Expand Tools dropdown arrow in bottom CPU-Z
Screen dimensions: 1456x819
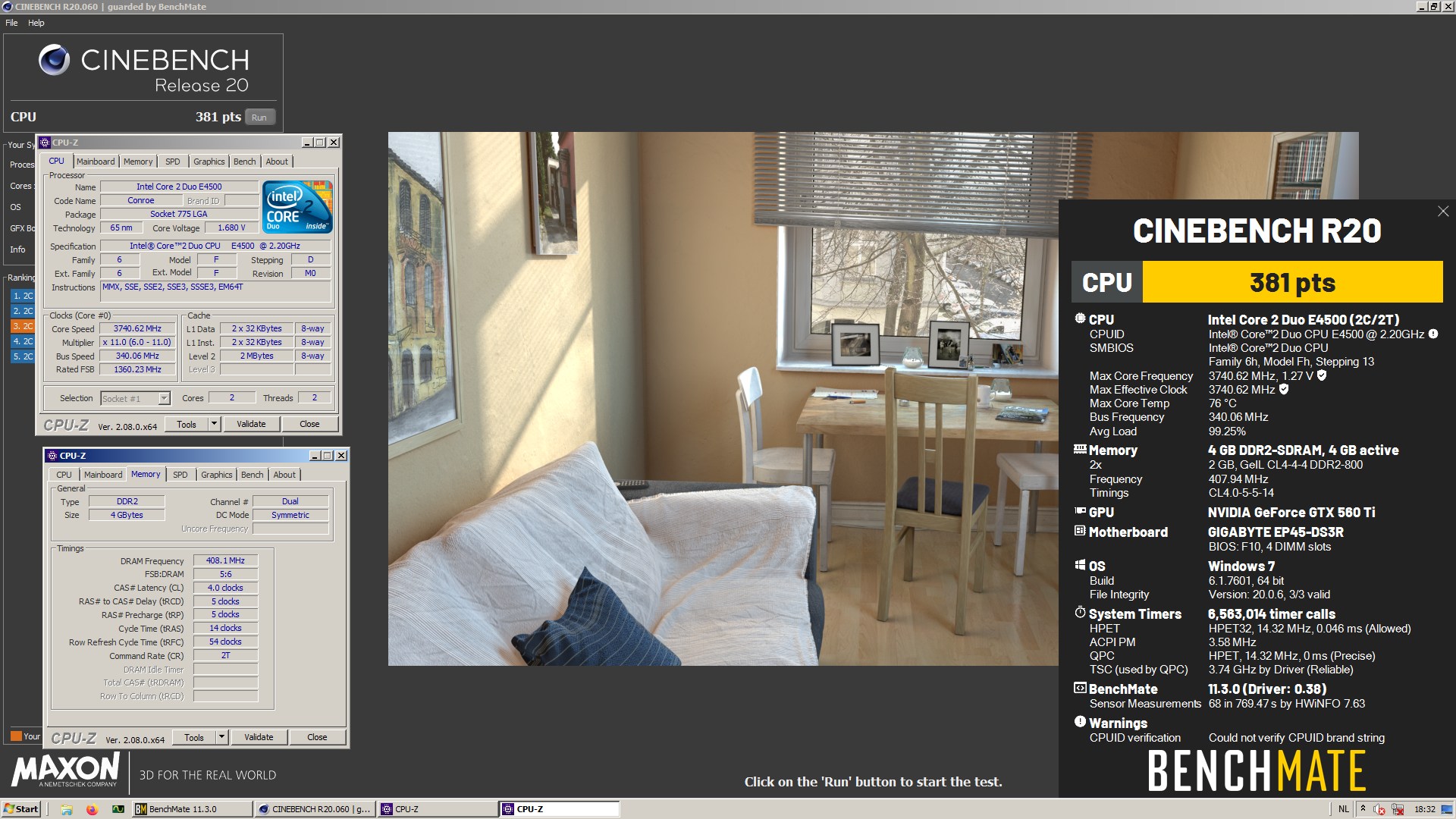222,737
